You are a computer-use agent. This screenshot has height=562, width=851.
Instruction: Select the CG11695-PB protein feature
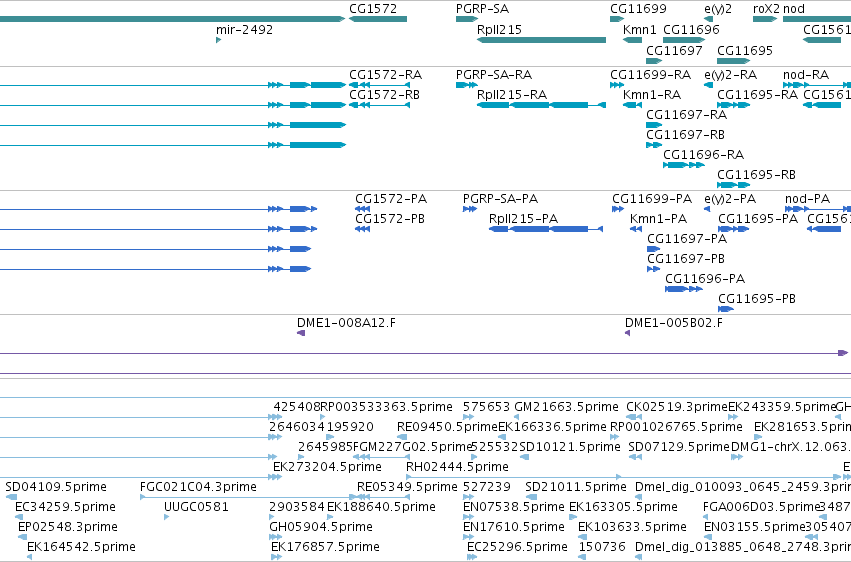726,310
